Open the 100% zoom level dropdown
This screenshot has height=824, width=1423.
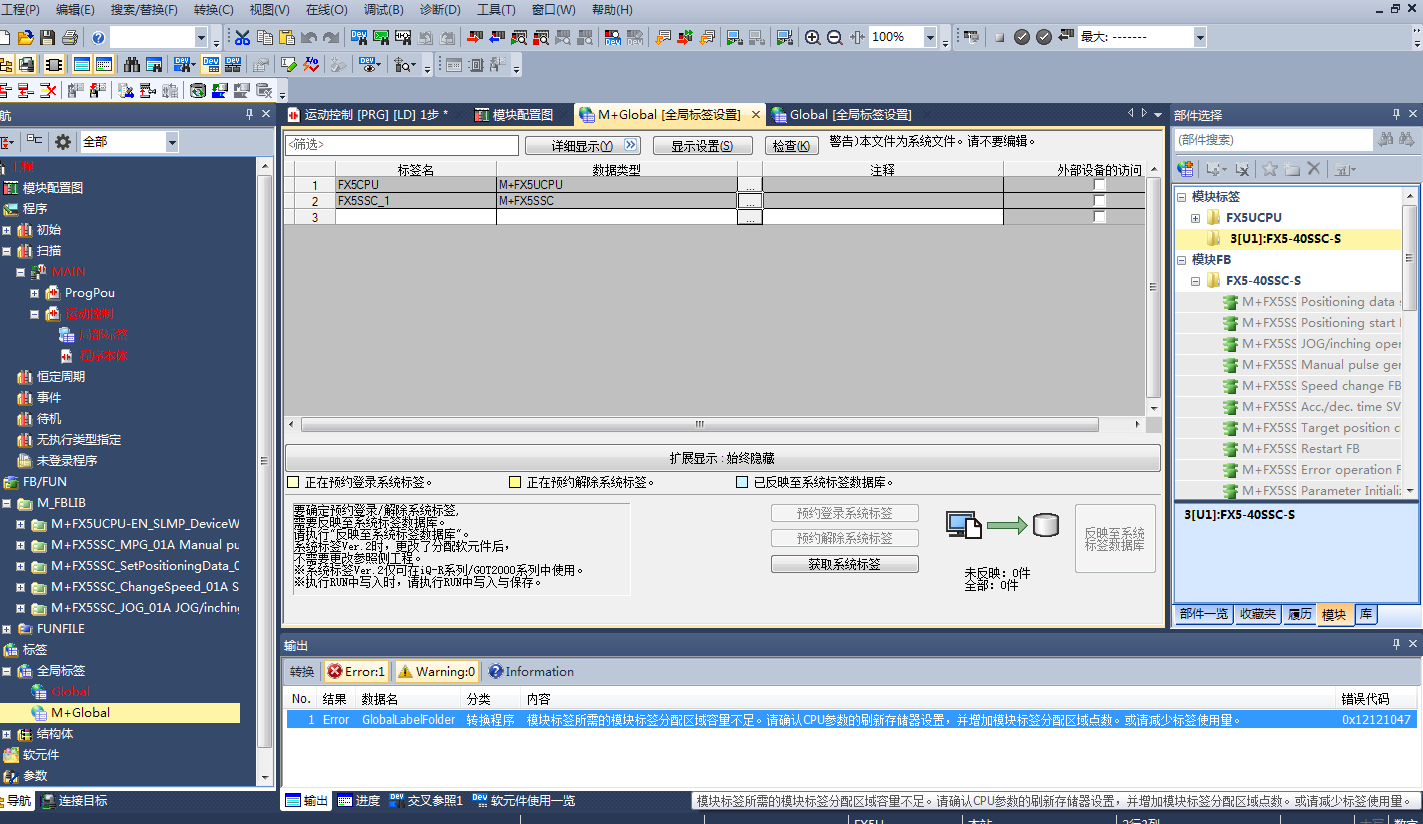tap(930, 38)
